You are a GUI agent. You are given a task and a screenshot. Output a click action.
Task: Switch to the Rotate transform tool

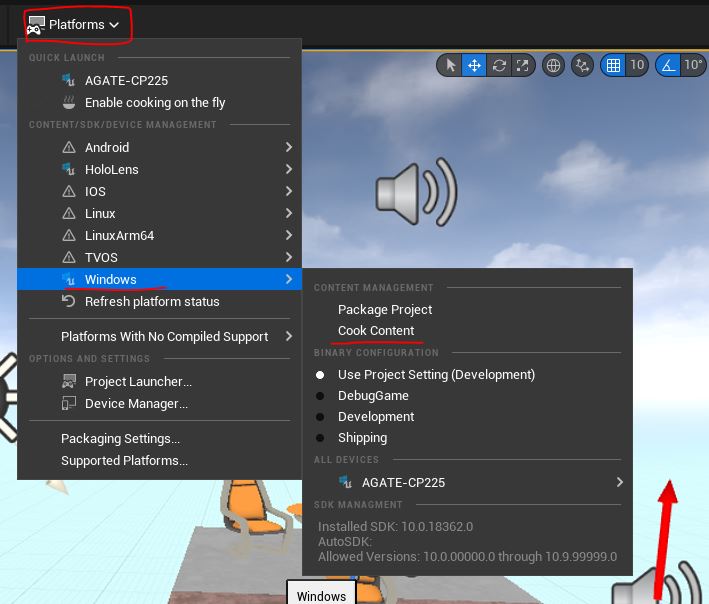499,66
